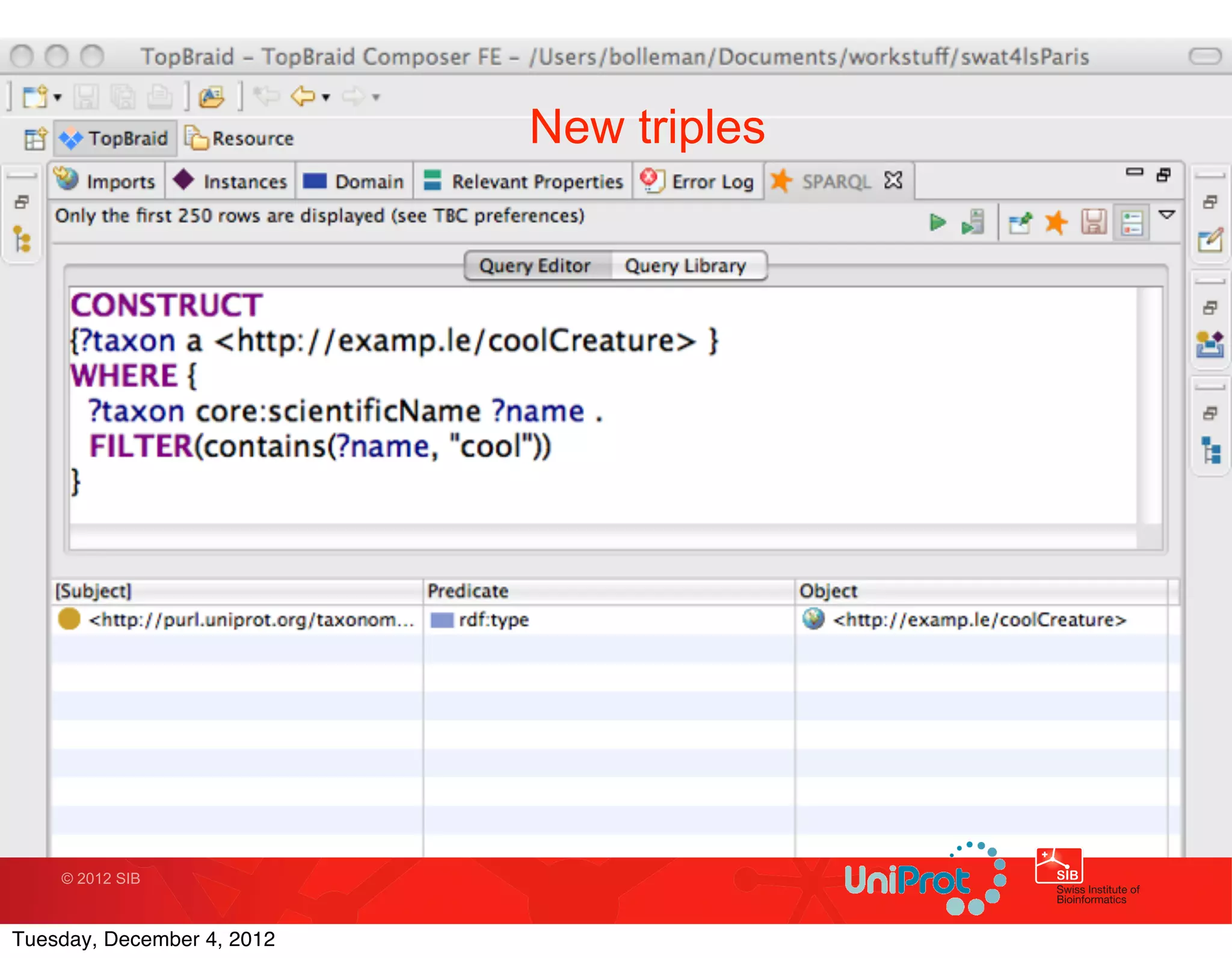Click the open file picture icon in toolbar
Viewport: 1232px width, 958px height.
[x=212, y=96]
